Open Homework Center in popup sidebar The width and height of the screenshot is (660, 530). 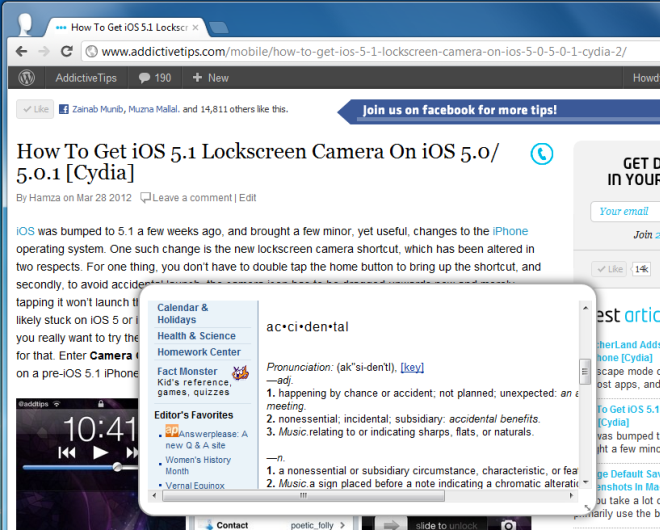coord(199,352)
